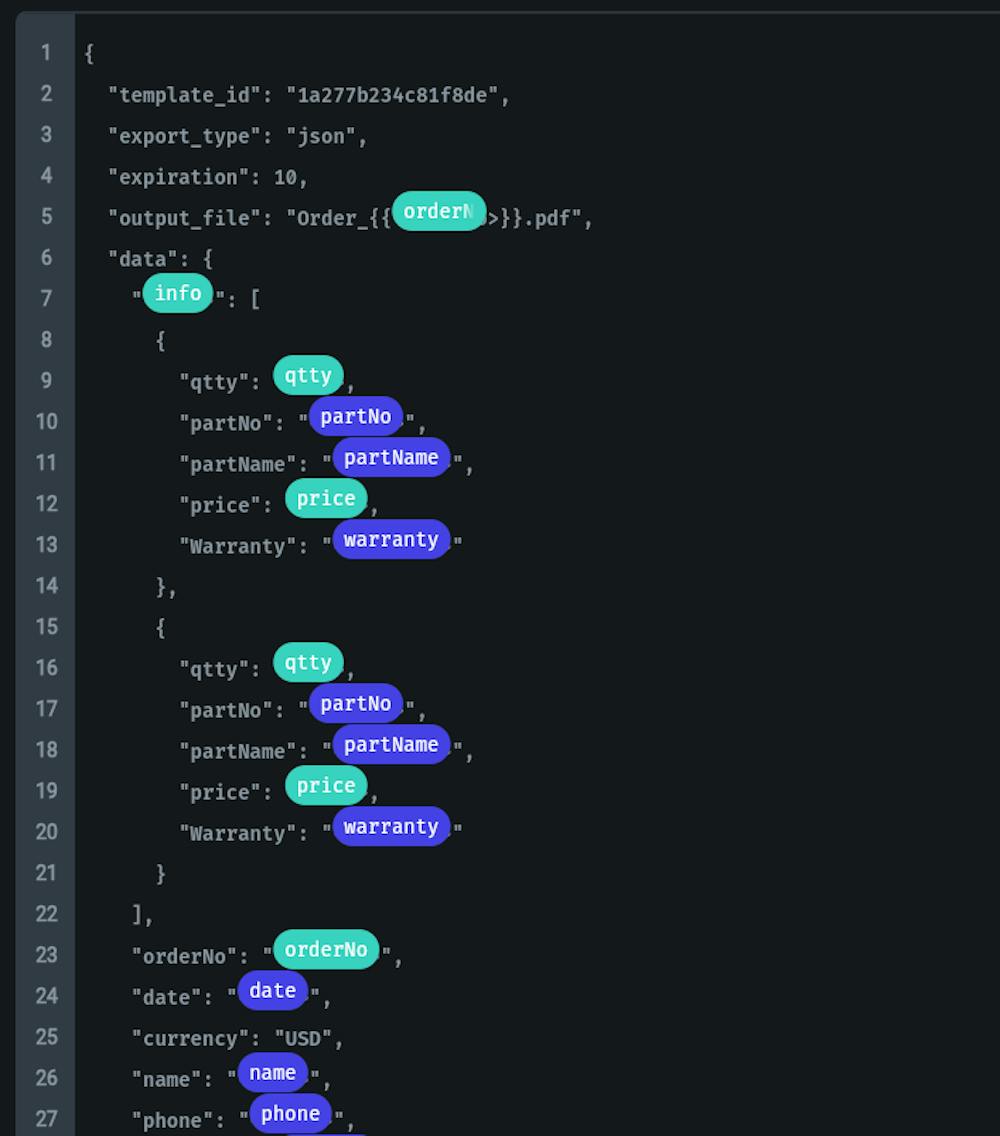Click the partName pill on line 18
This screenshot has height=1136, width=1000.
tap(391, 745)
